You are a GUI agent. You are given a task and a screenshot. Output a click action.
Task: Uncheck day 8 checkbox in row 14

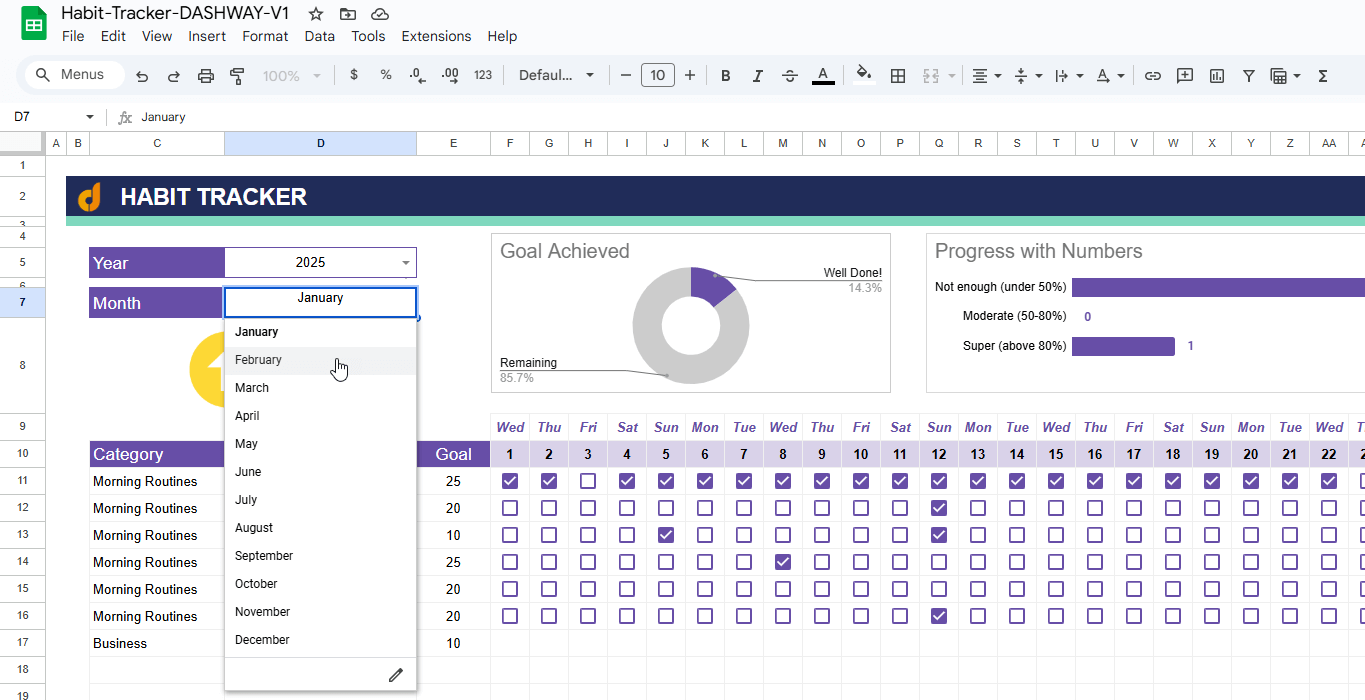click(x=783, y=562)
